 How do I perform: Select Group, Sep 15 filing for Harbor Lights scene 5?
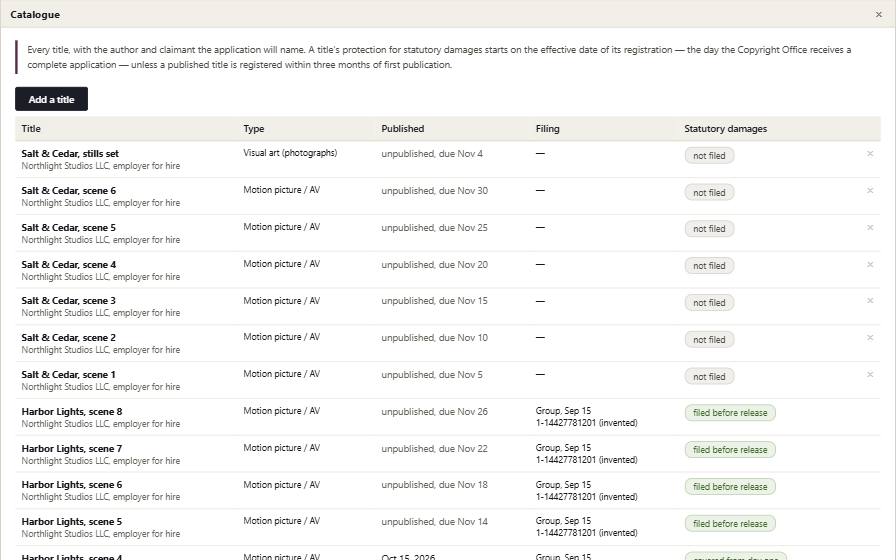[586, 527]
